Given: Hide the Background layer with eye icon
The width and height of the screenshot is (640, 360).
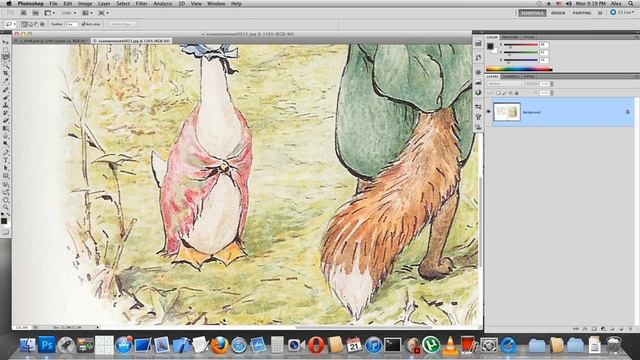Looking at the screenshot, I should (489, 111).
